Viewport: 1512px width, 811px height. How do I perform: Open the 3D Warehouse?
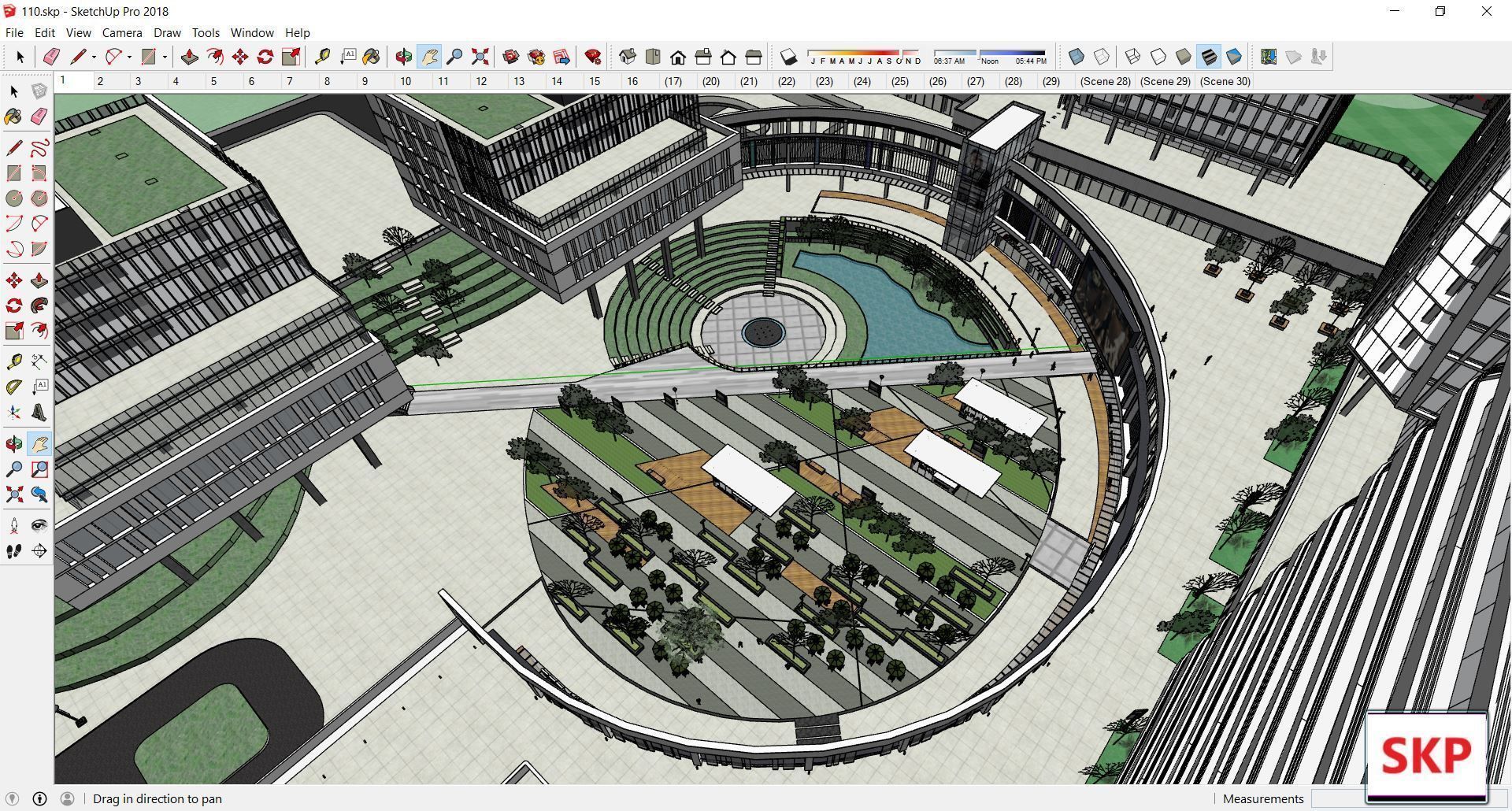pyautogui.click(x=511, y=57)
